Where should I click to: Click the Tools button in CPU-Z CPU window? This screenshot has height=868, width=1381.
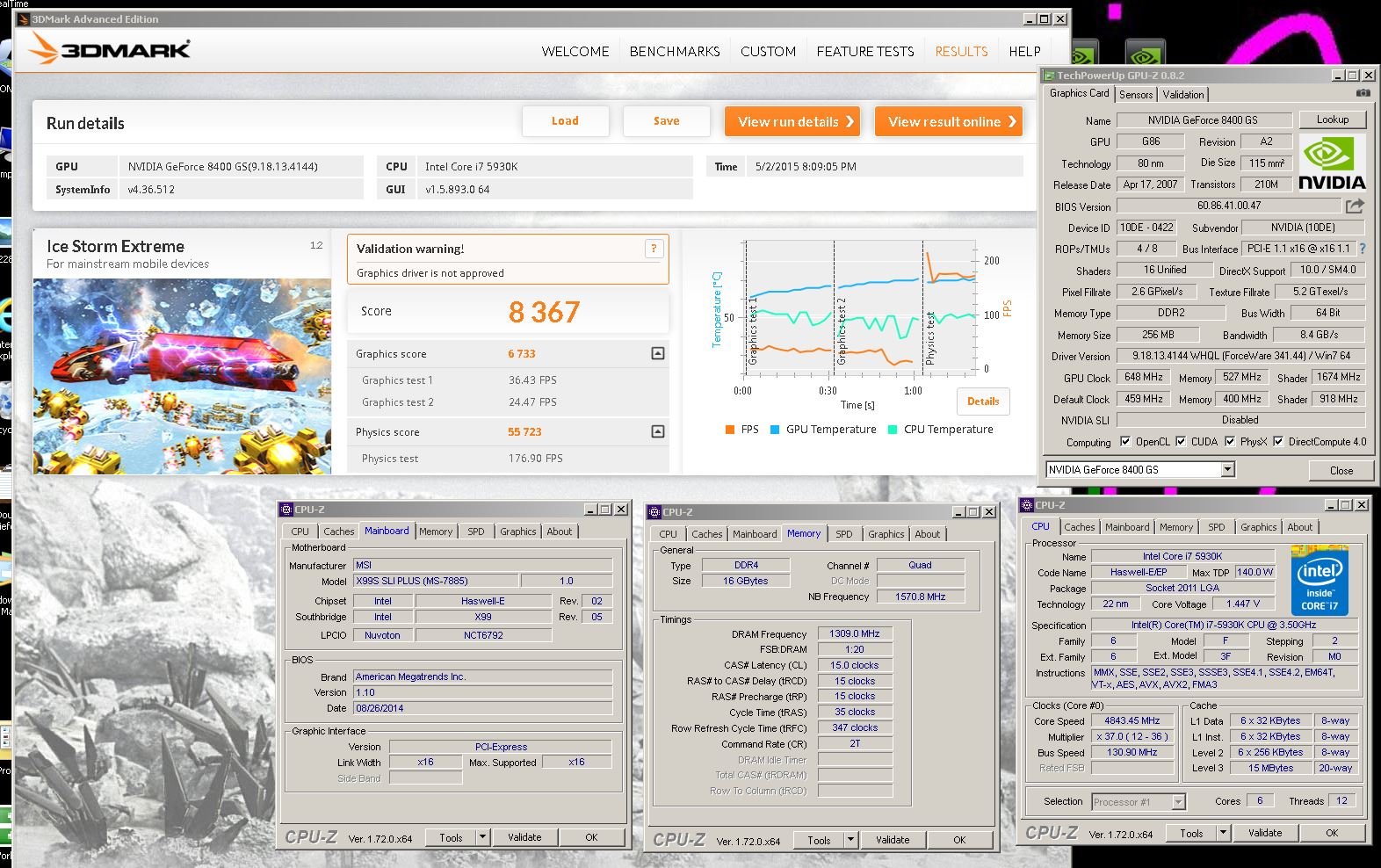[x=1192, y=833]
